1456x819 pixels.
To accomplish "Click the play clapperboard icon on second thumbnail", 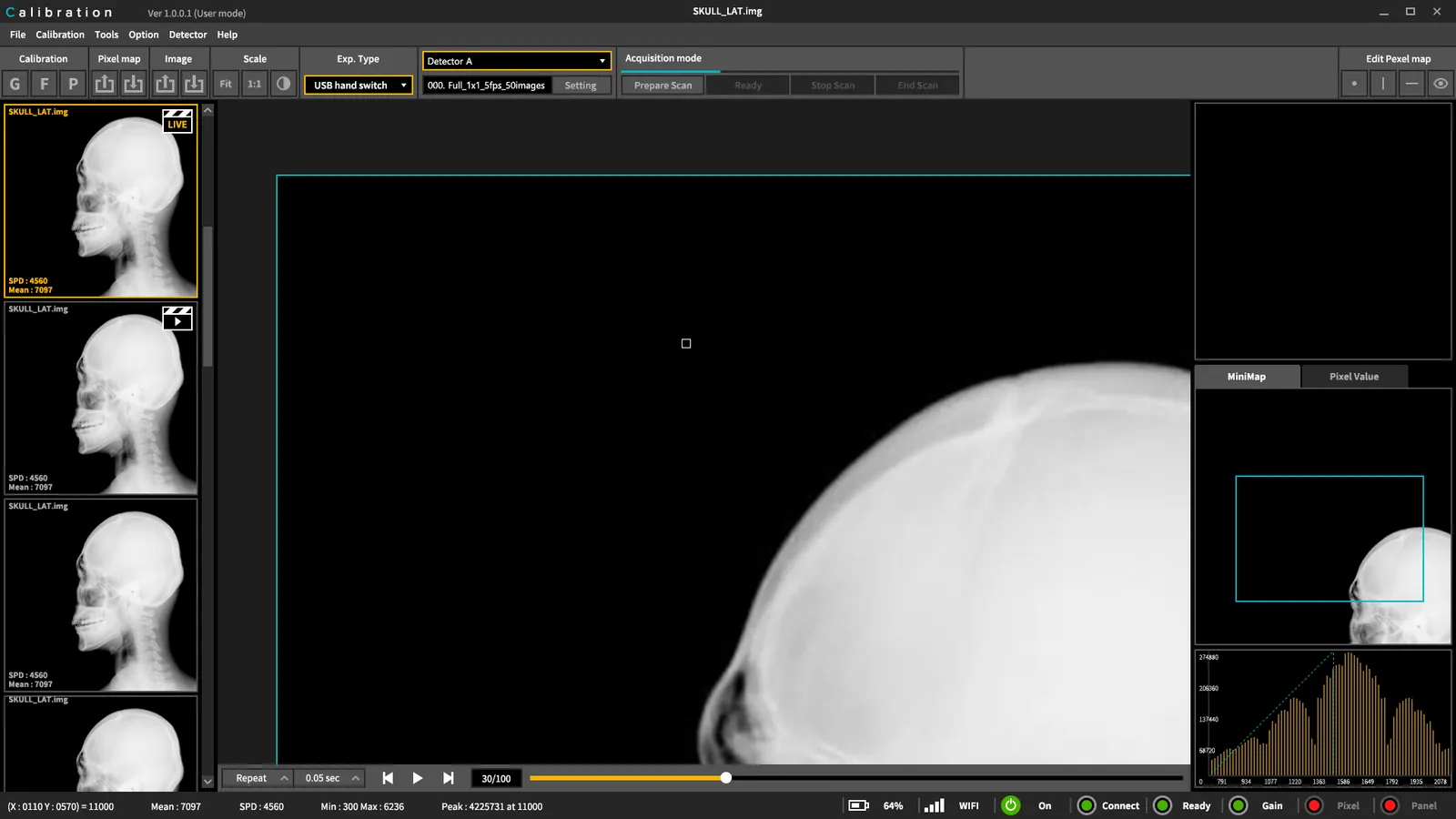I will 177,318.
